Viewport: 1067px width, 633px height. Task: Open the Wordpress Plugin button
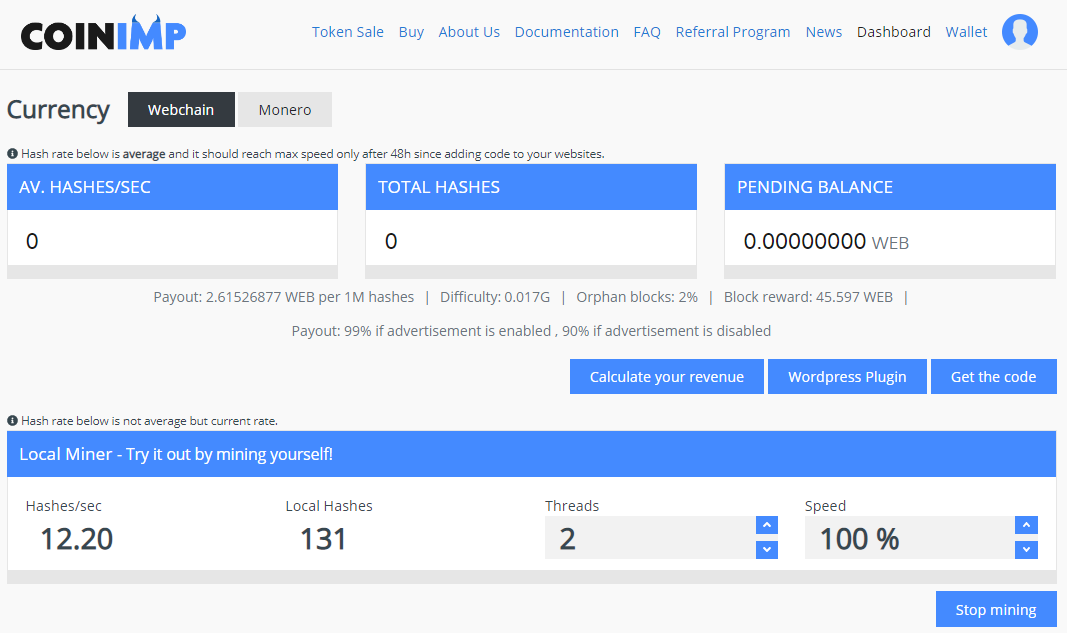point(847,376)
